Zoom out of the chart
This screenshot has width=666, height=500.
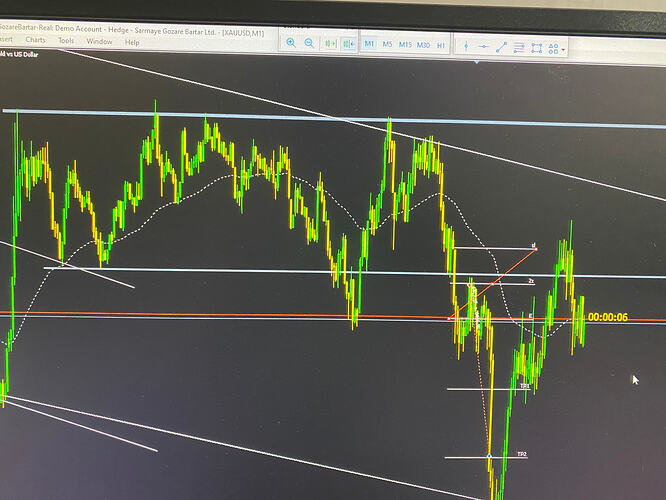[309, 43]
